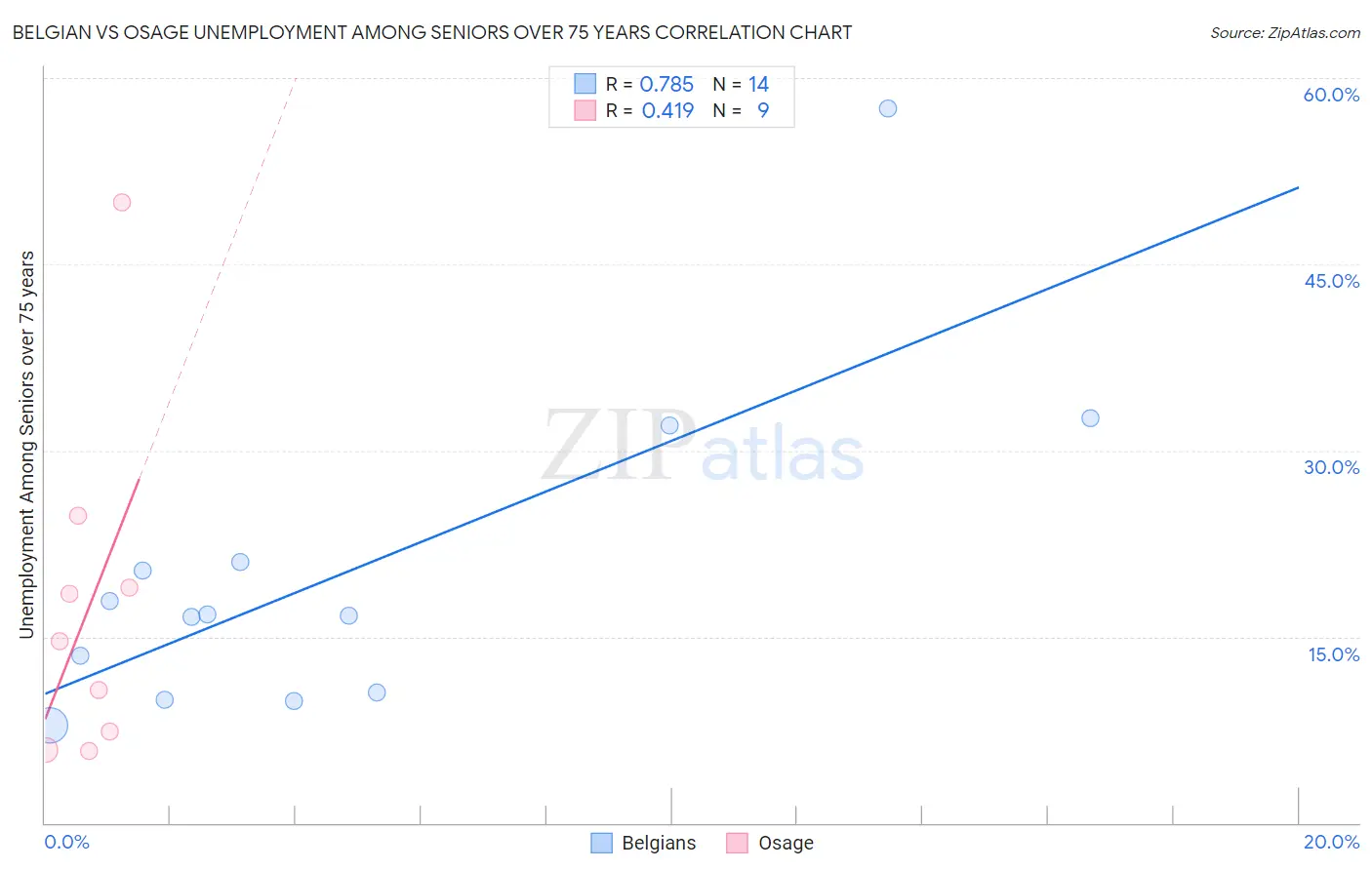Click the 60.0% y-axis label
This screenshot has width=1372, height=870.
click(x=1331, y=95)
